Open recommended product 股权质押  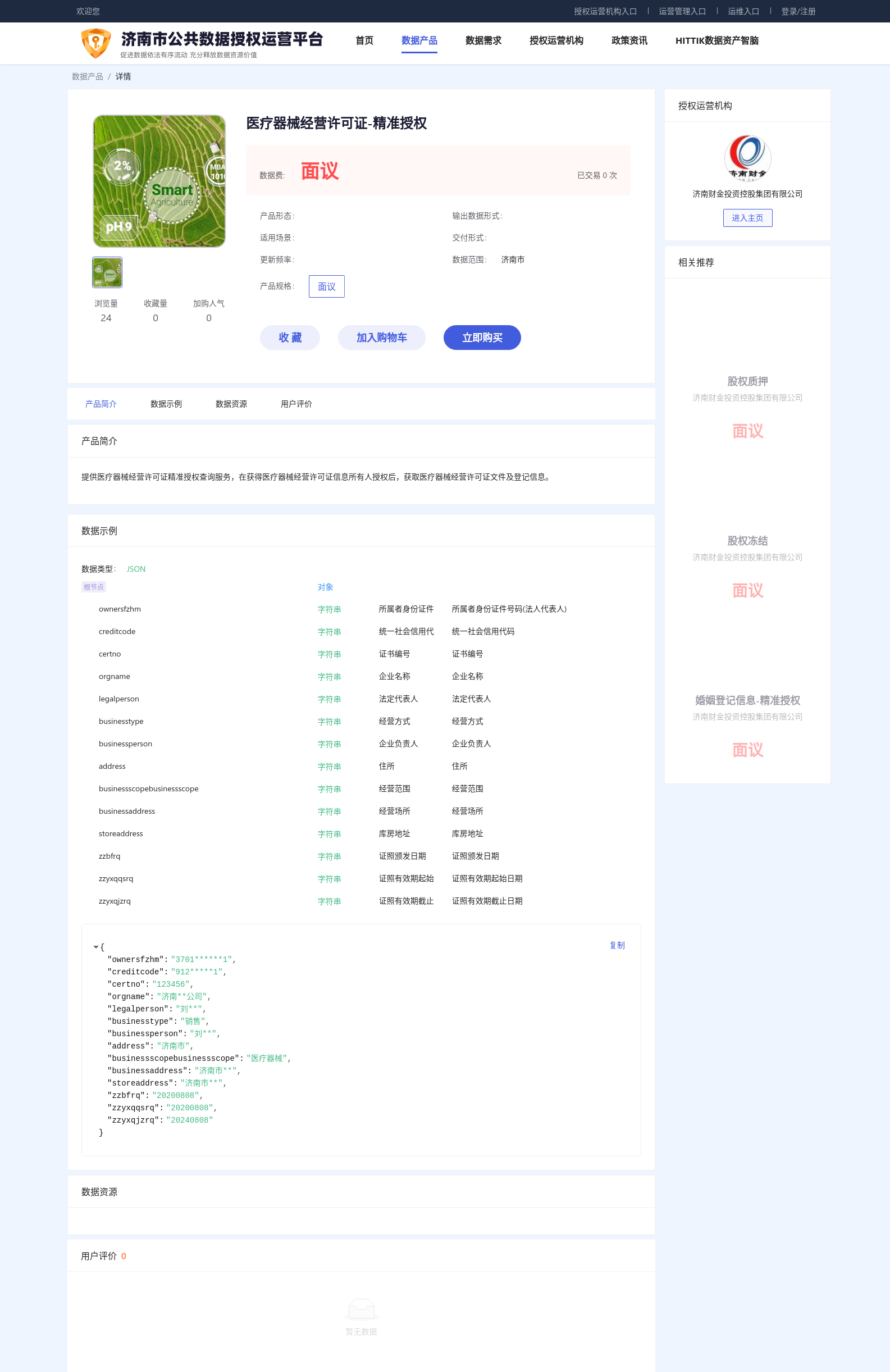coord(747,381)
